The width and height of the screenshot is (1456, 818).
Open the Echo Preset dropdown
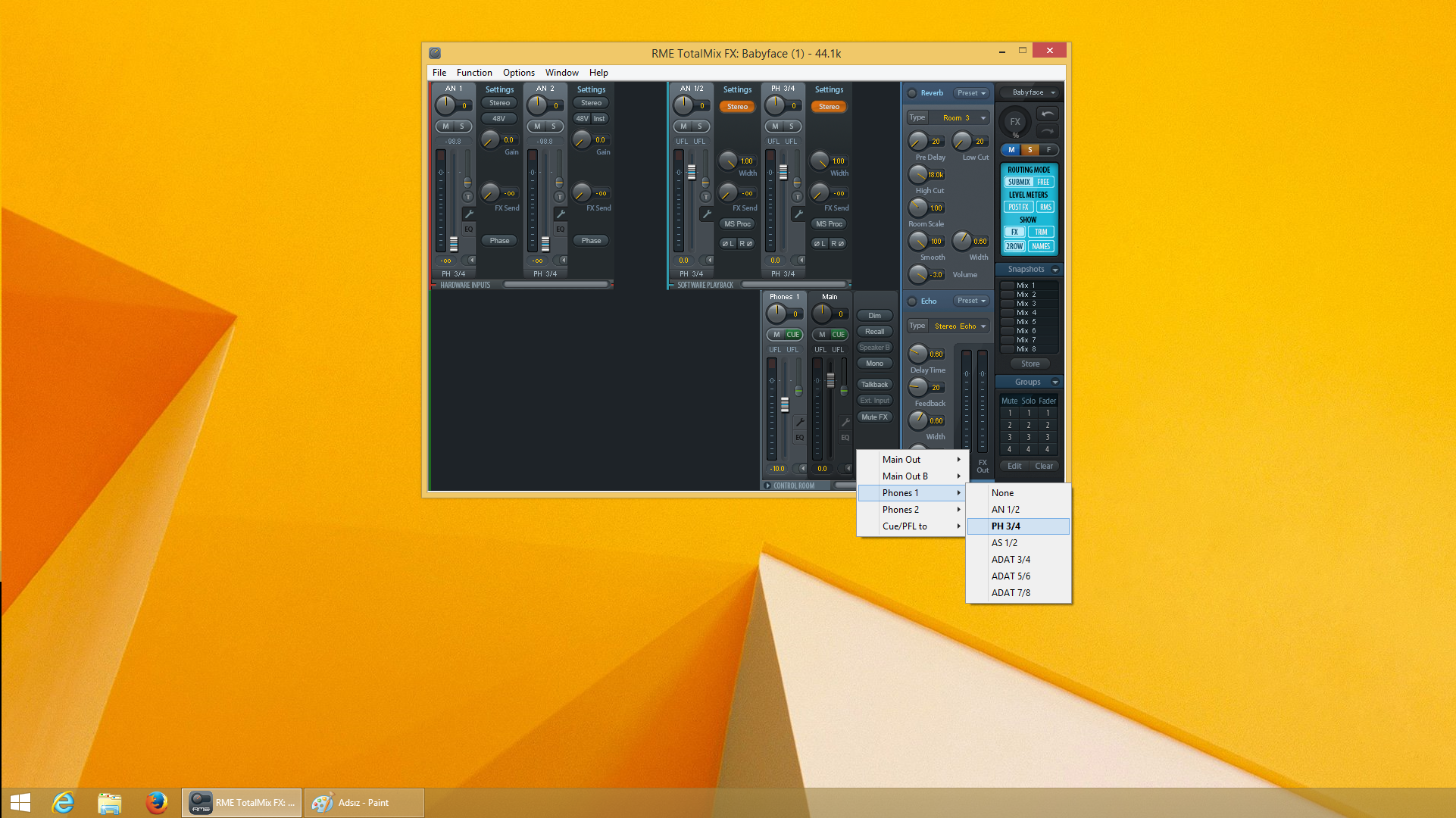click(x=971, y=301)
